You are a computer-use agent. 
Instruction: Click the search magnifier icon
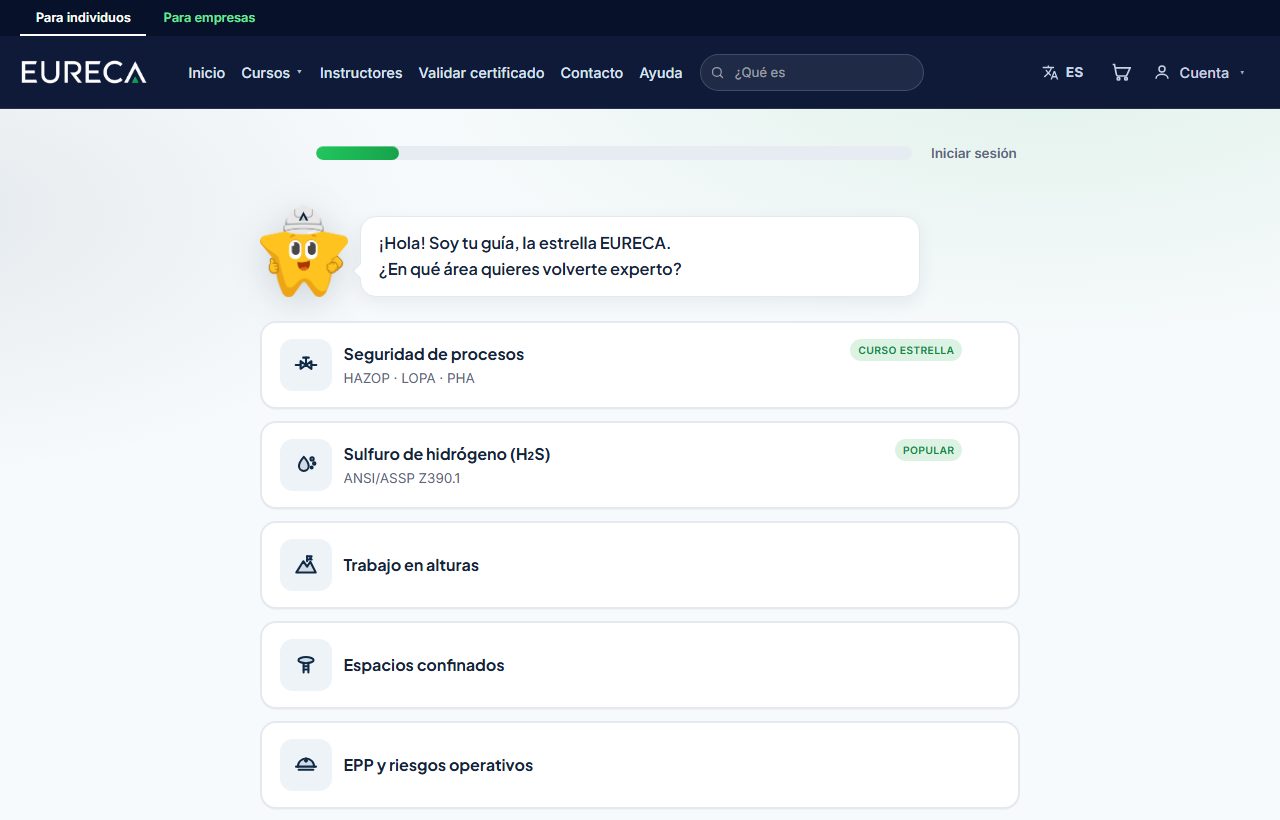click(717, 73)
